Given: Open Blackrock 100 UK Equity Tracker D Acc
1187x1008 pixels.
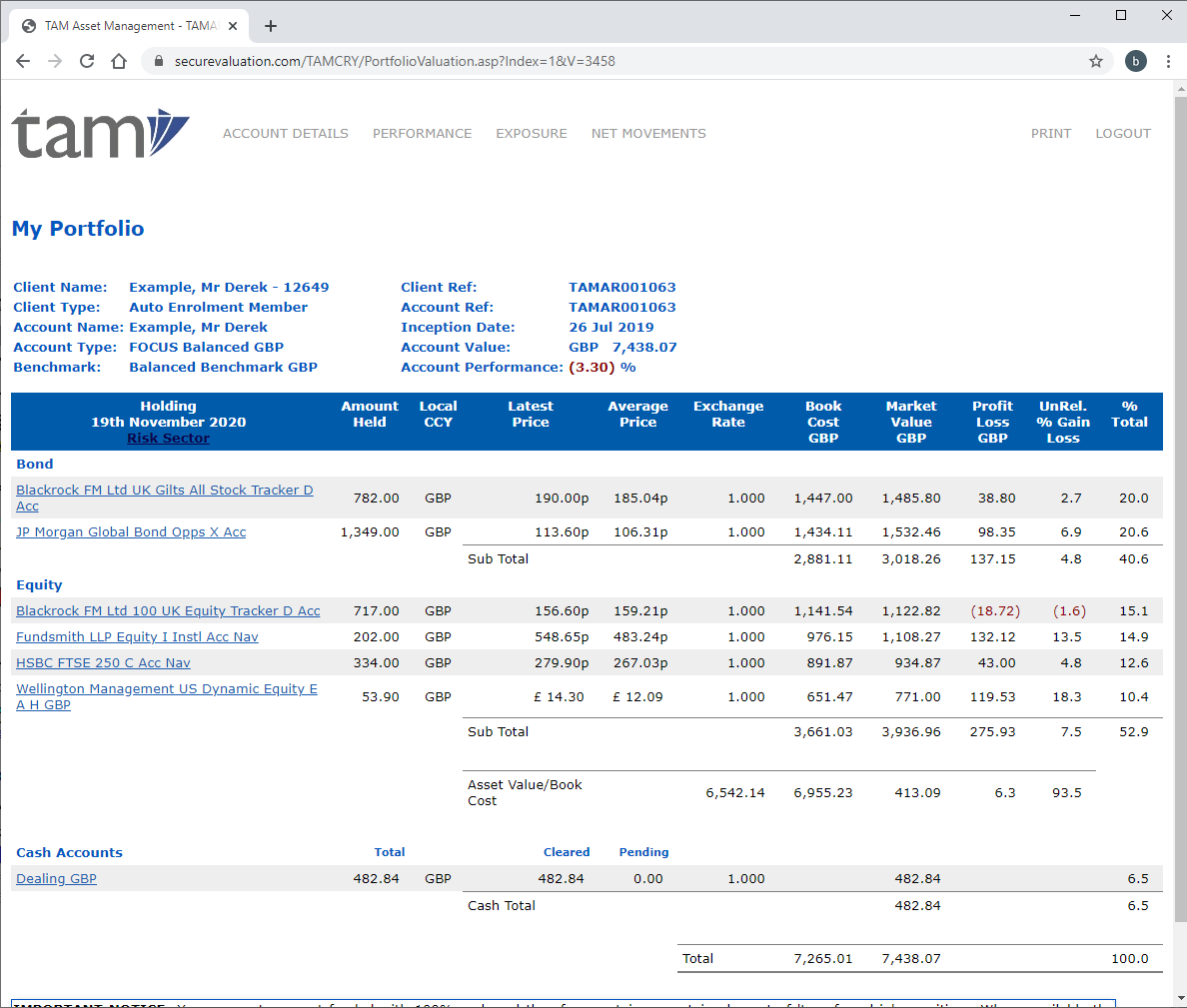Looking at the screenshot, I should [168, 610].
